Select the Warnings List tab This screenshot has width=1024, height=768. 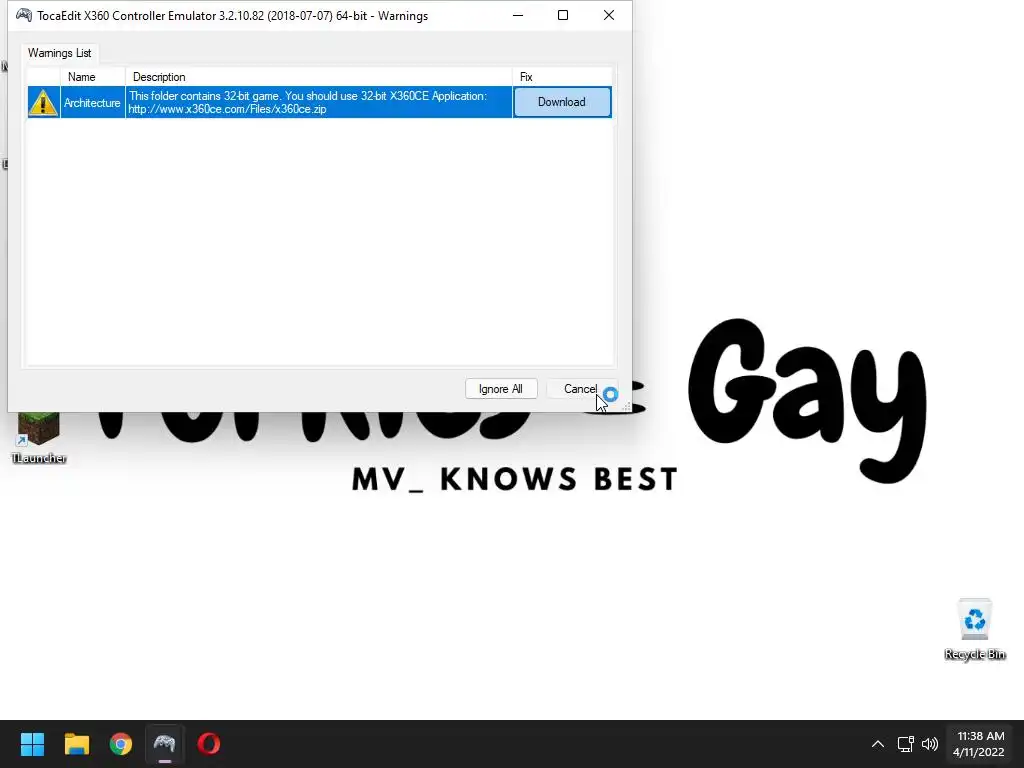click(59, 53)
